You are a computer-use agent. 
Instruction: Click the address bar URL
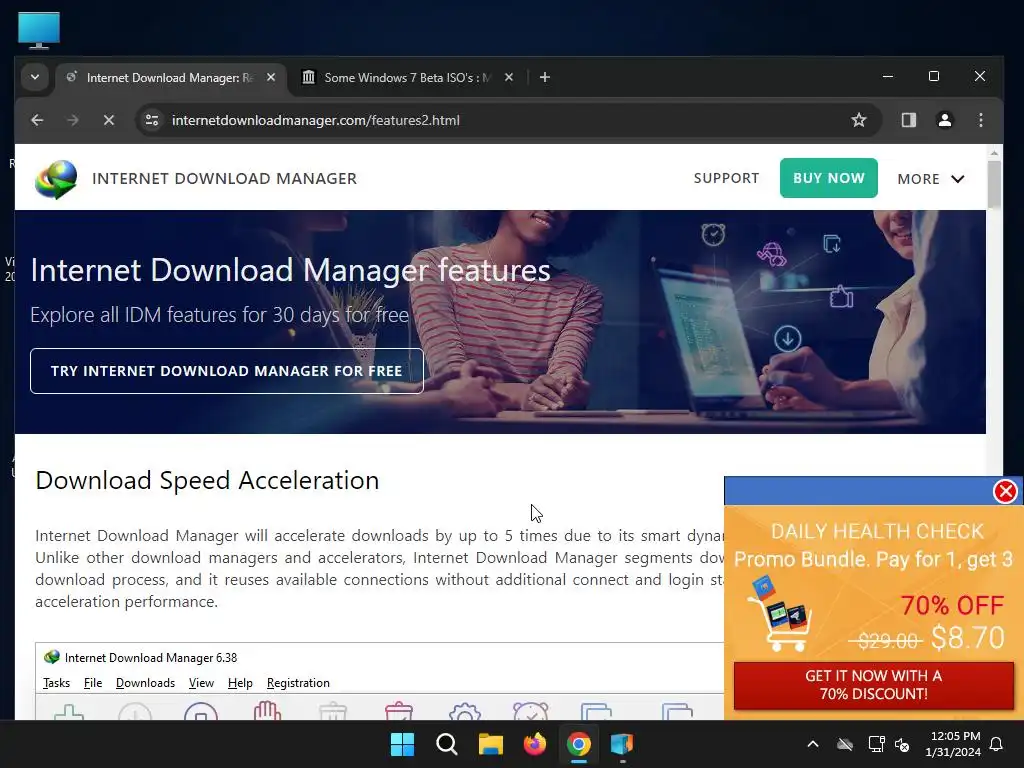[x=315, y=120]
